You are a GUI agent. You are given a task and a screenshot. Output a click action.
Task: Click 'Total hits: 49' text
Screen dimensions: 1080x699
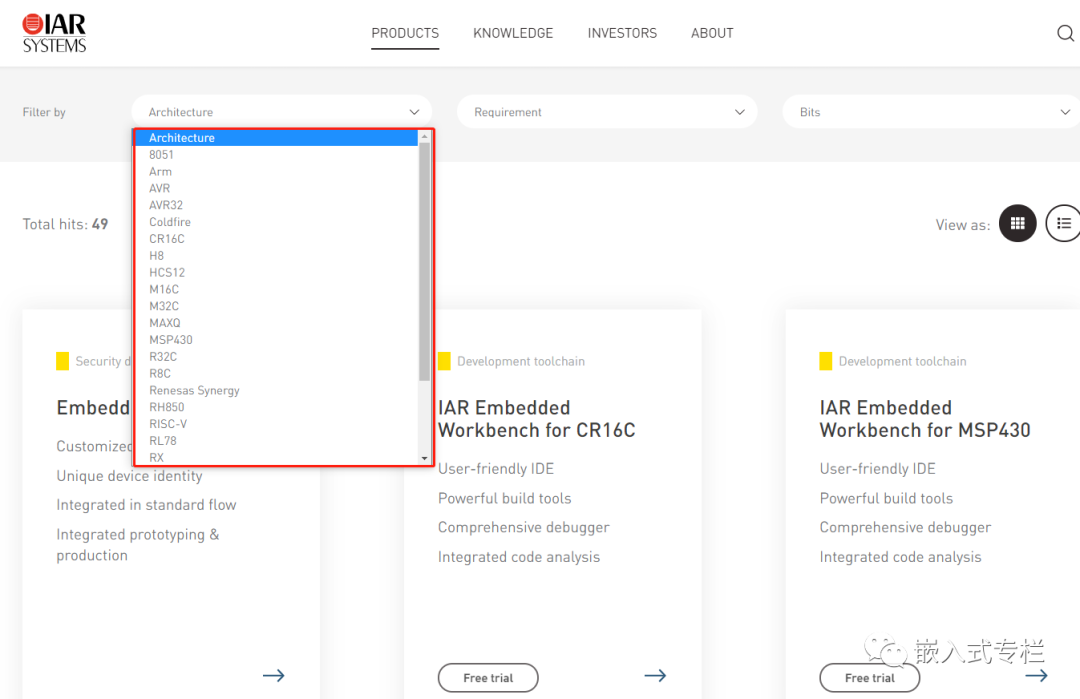tap(65, 224)
